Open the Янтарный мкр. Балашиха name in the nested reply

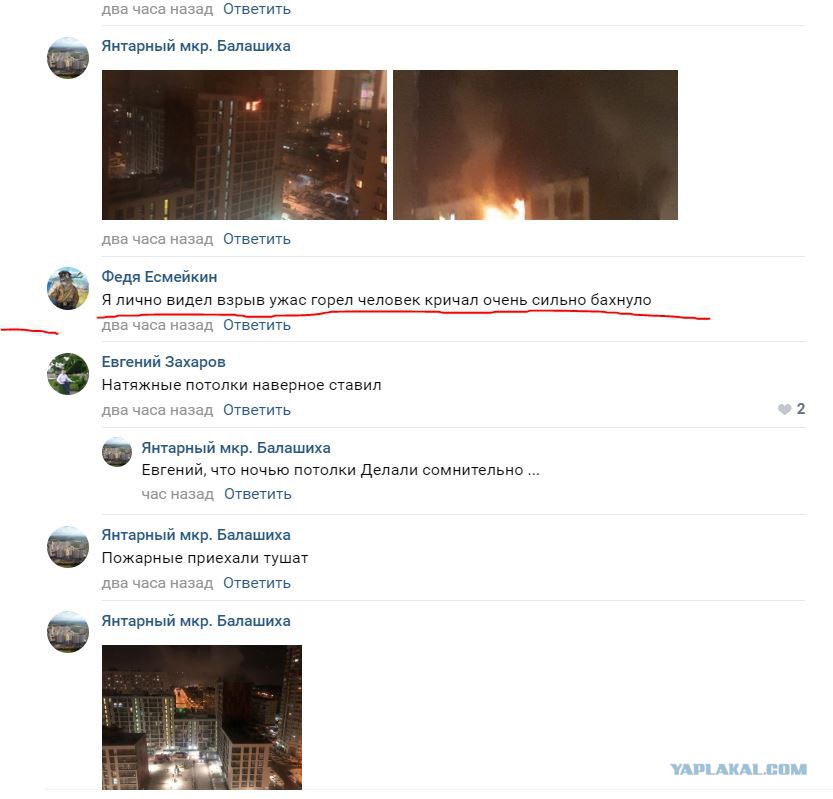click(x=236, y=448)
